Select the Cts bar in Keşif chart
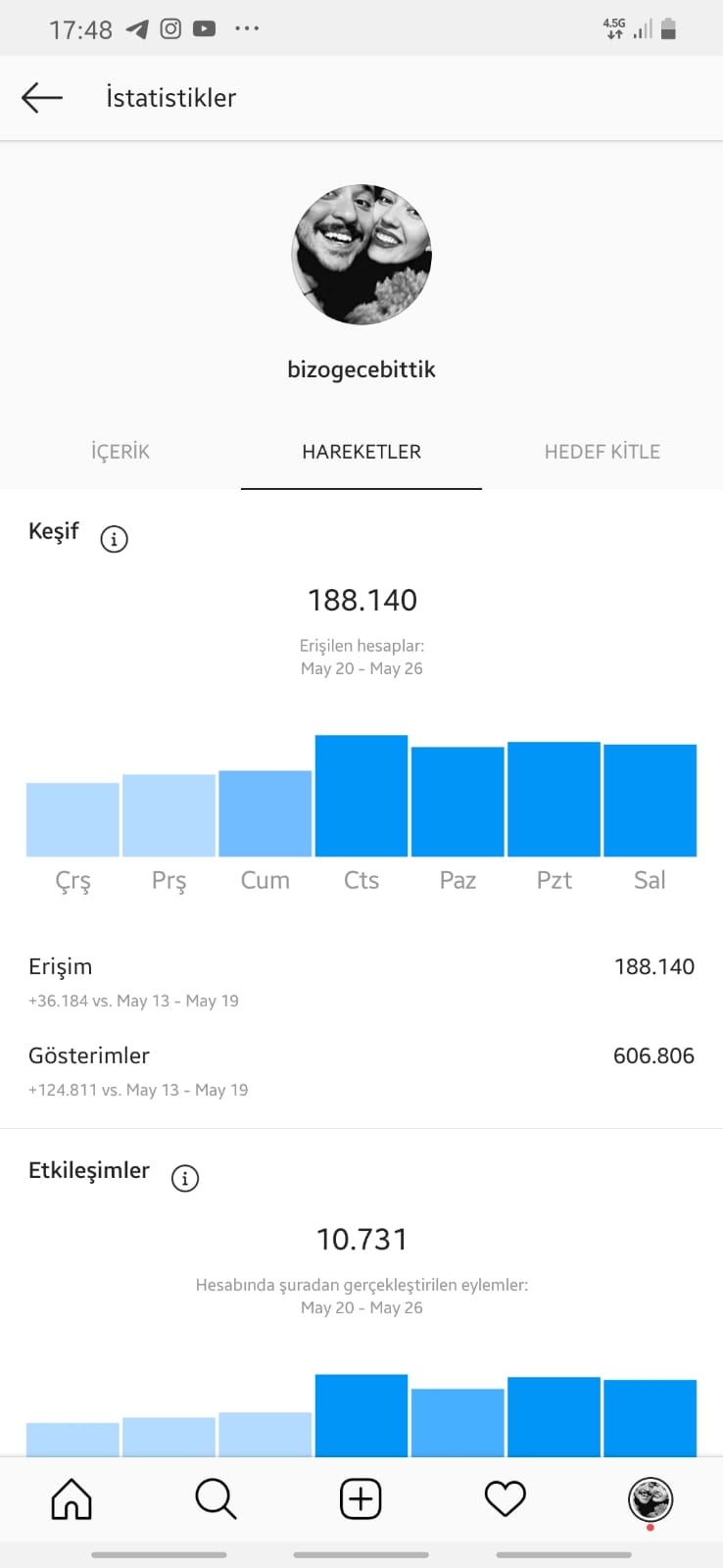 click(361, 796)
